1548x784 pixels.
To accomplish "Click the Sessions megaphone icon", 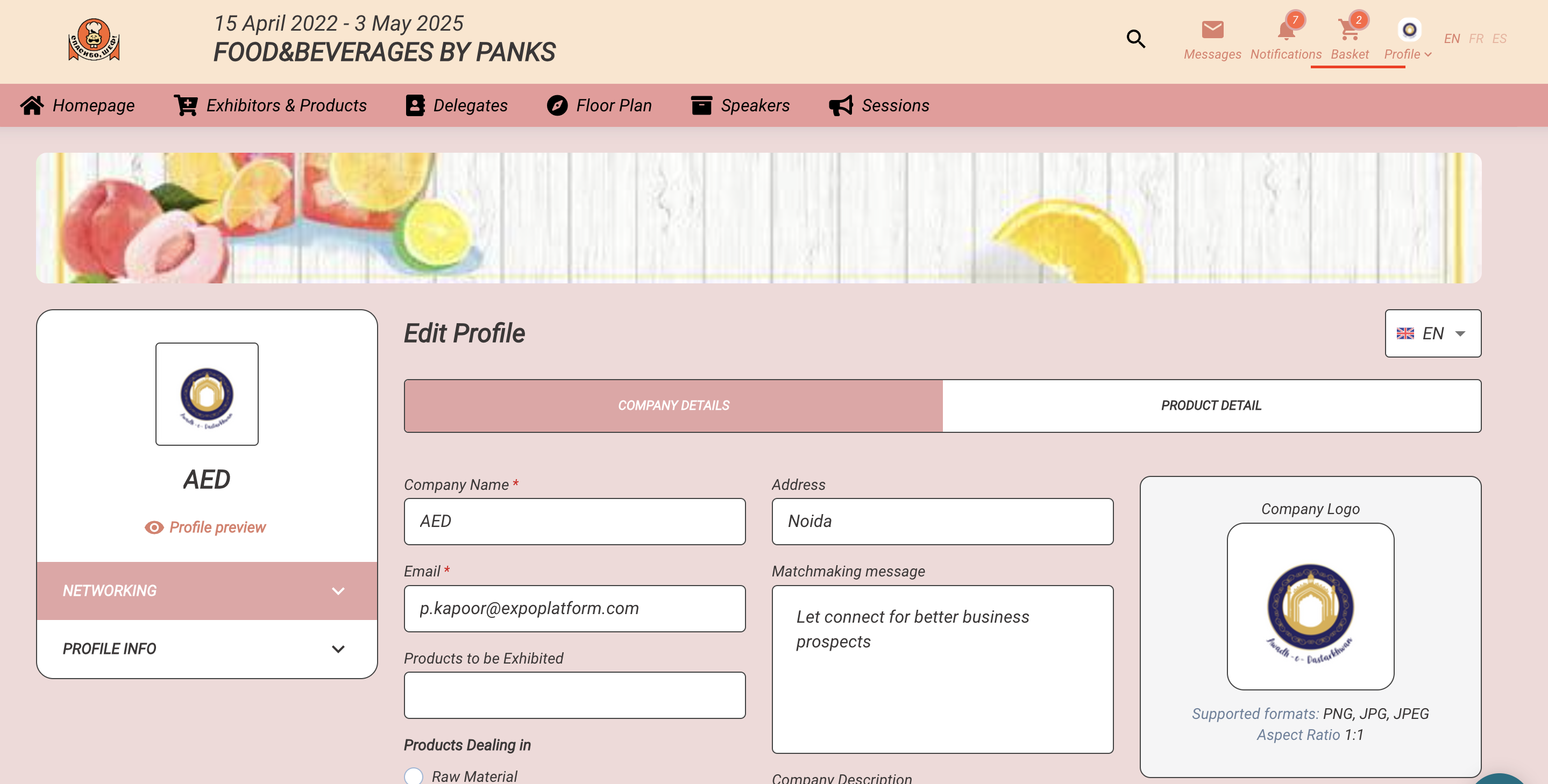I will 841,105.
